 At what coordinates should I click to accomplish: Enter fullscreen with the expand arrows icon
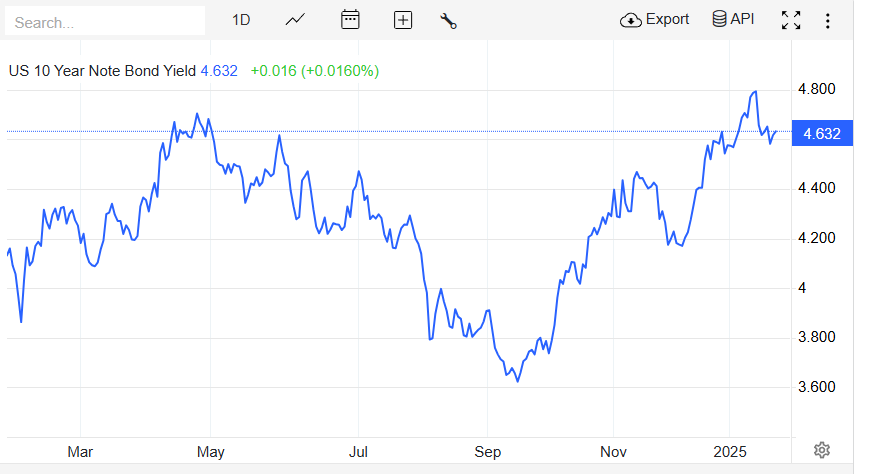(x=791, y=20)
